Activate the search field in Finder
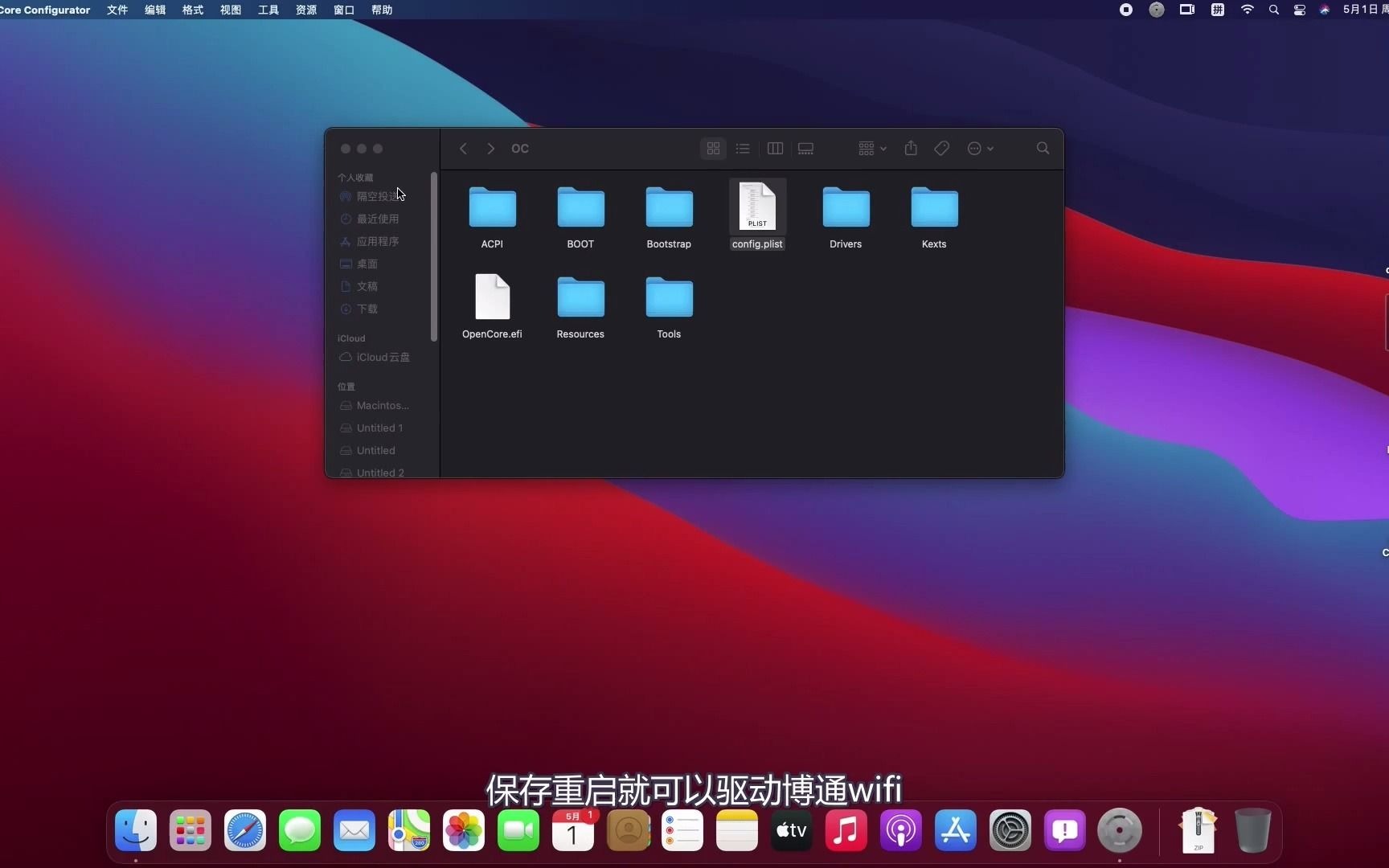Screen dimensions: 1389x868 (1042, 148)
